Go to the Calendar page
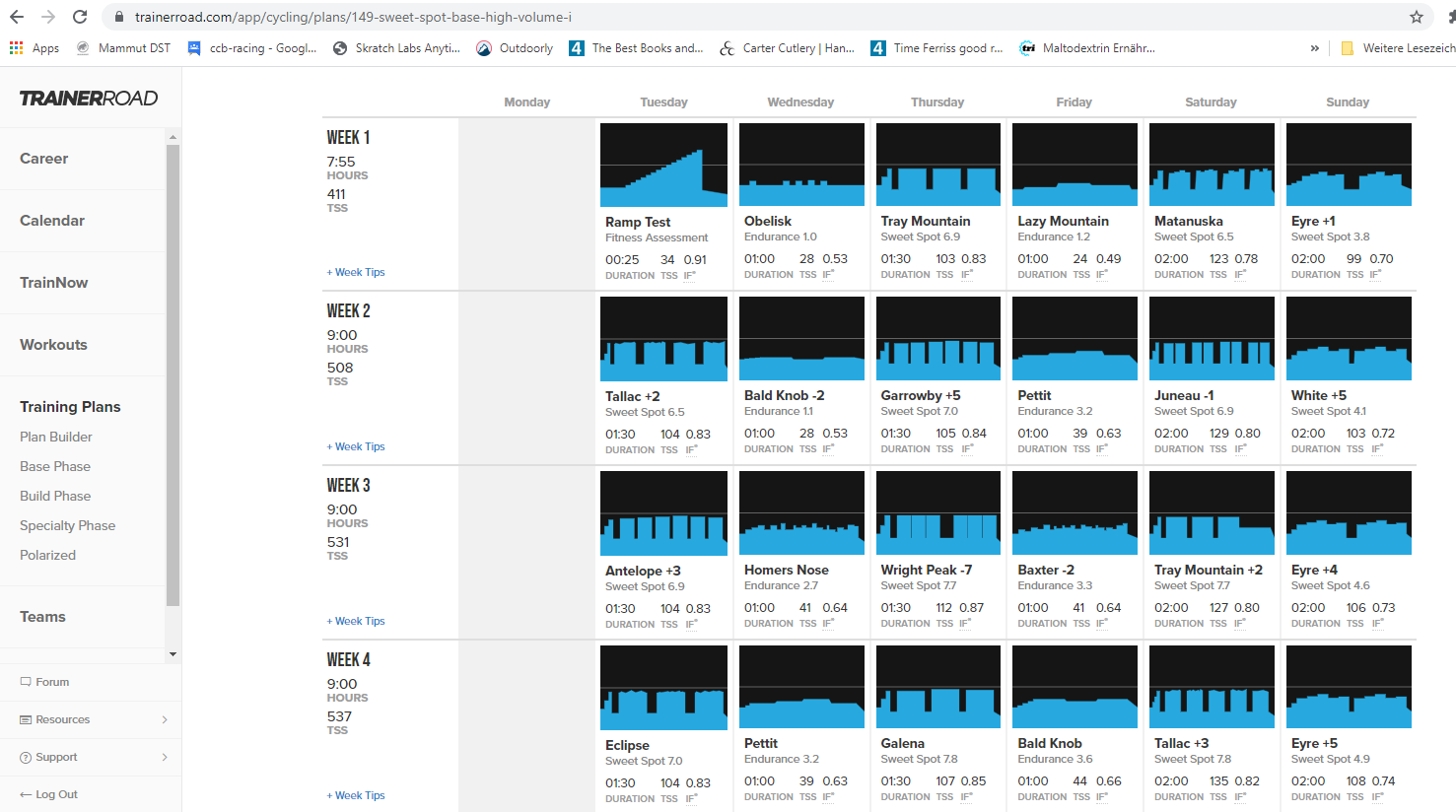 (52, 221)
